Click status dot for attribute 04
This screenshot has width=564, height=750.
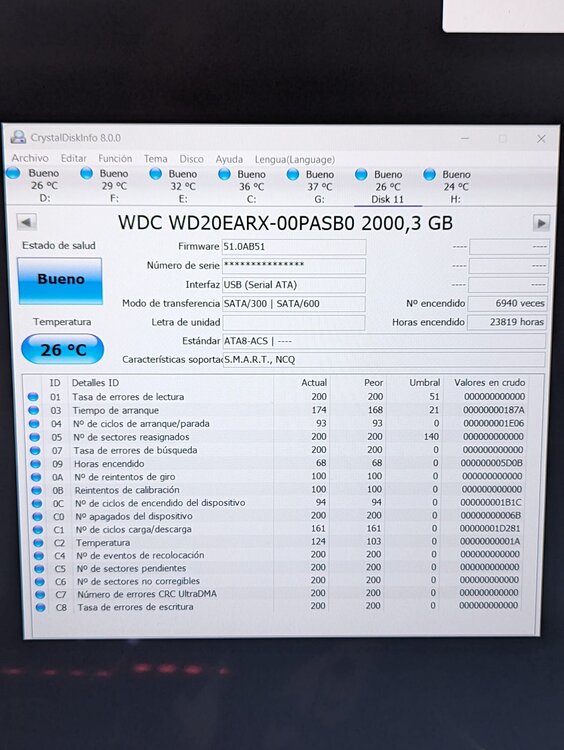33,423
